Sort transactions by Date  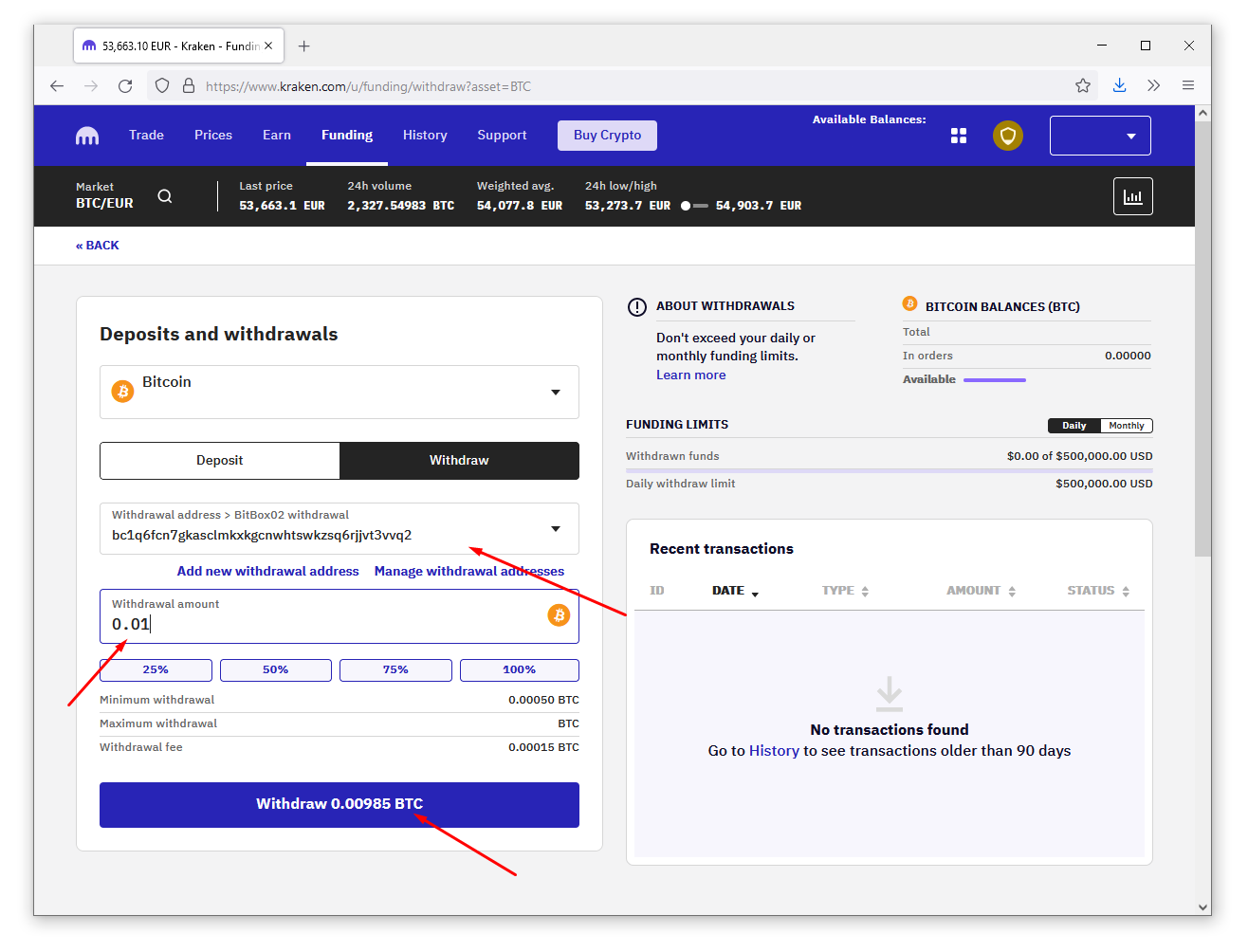736,591
